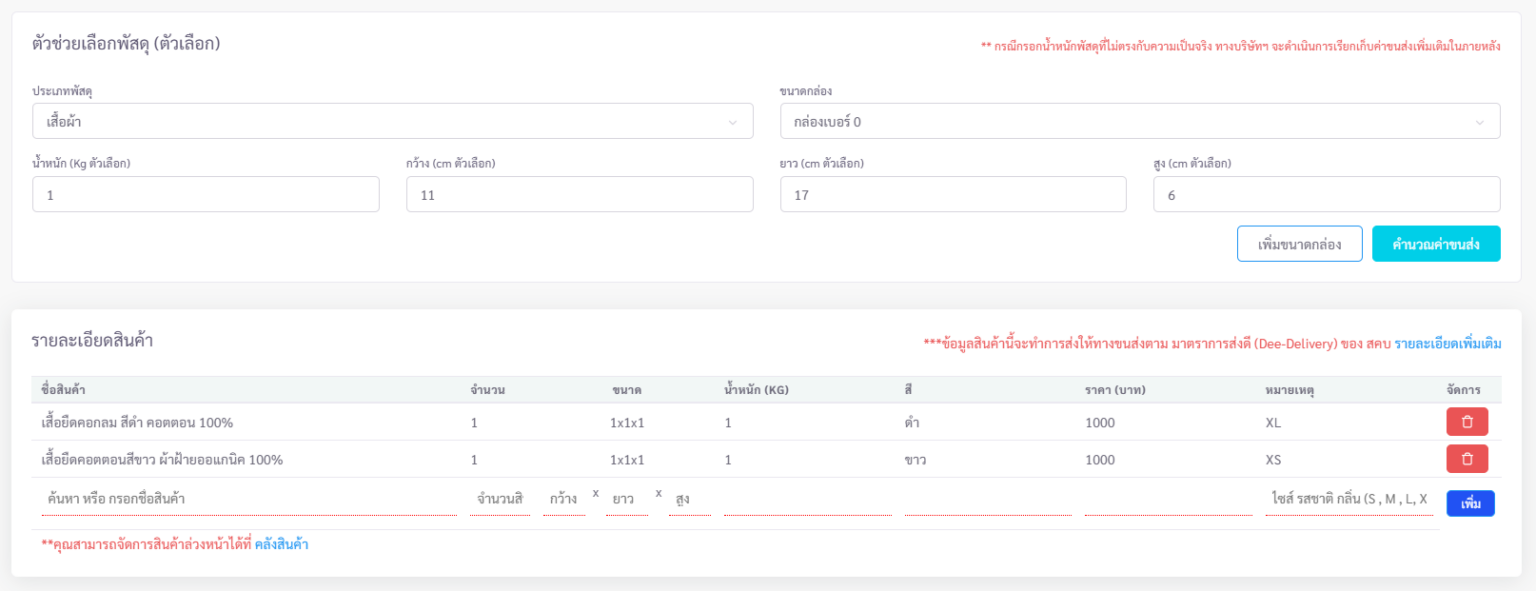Viewport: 1536px width, 591px height.
Task: Select the สูง height input in the new product row
Action: tap(689, 499)
